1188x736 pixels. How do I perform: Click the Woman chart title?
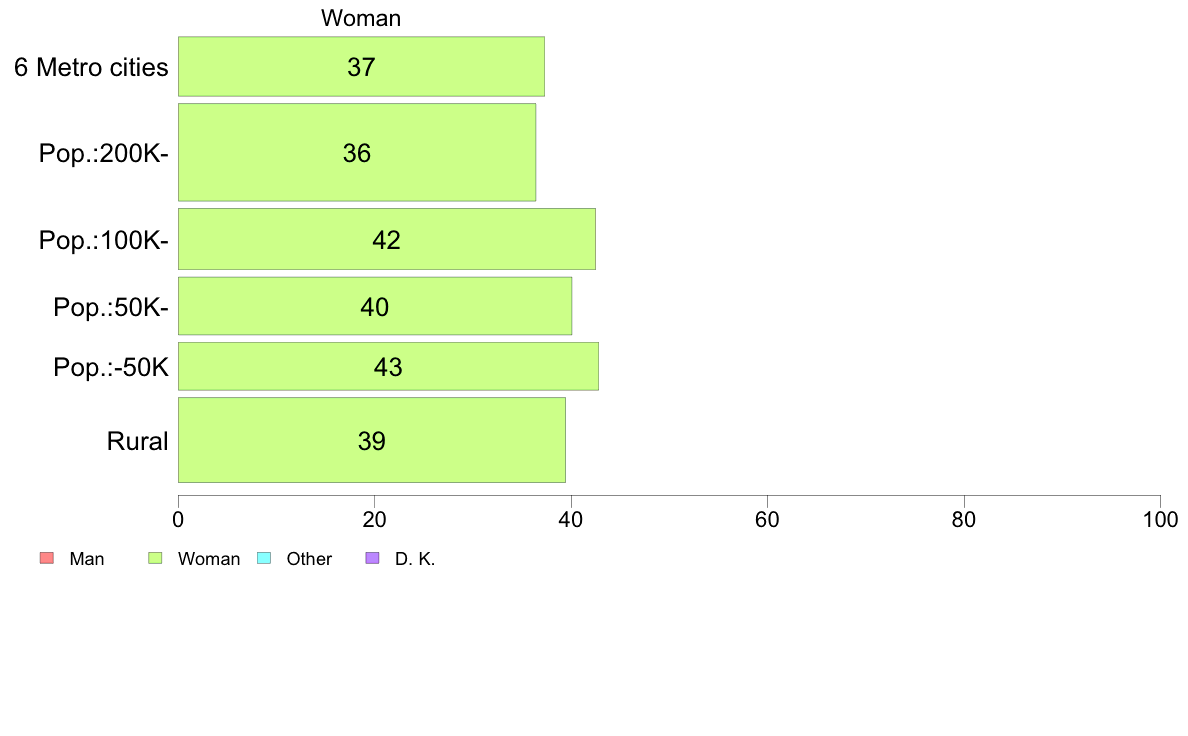[361, 18]
